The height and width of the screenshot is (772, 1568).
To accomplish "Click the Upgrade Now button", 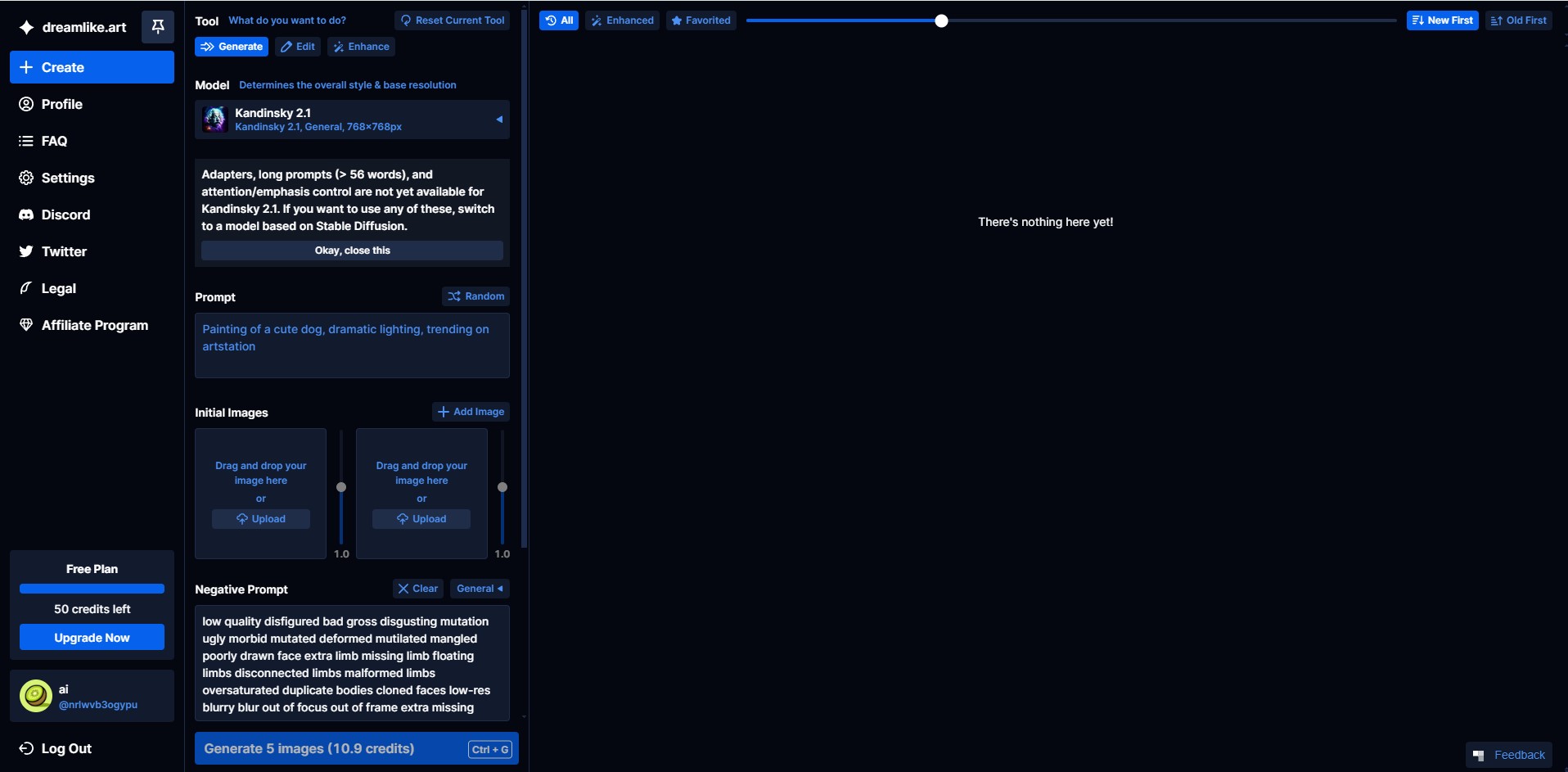I will (x=92, y=637).
